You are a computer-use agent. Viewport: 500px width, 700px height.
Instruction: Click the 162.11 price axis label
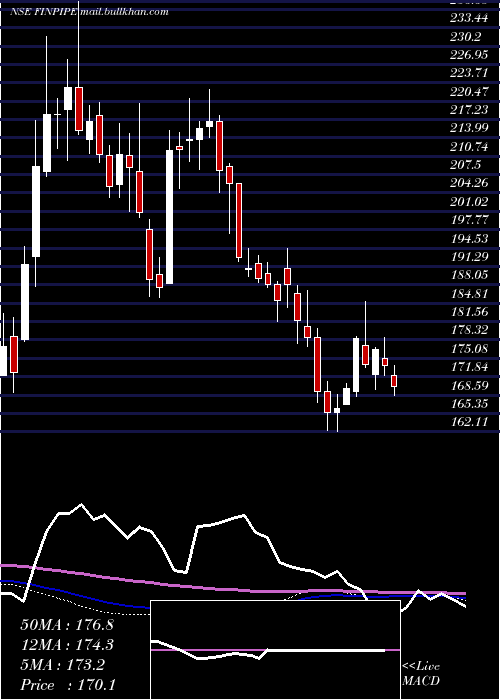(x=468, y=422)
